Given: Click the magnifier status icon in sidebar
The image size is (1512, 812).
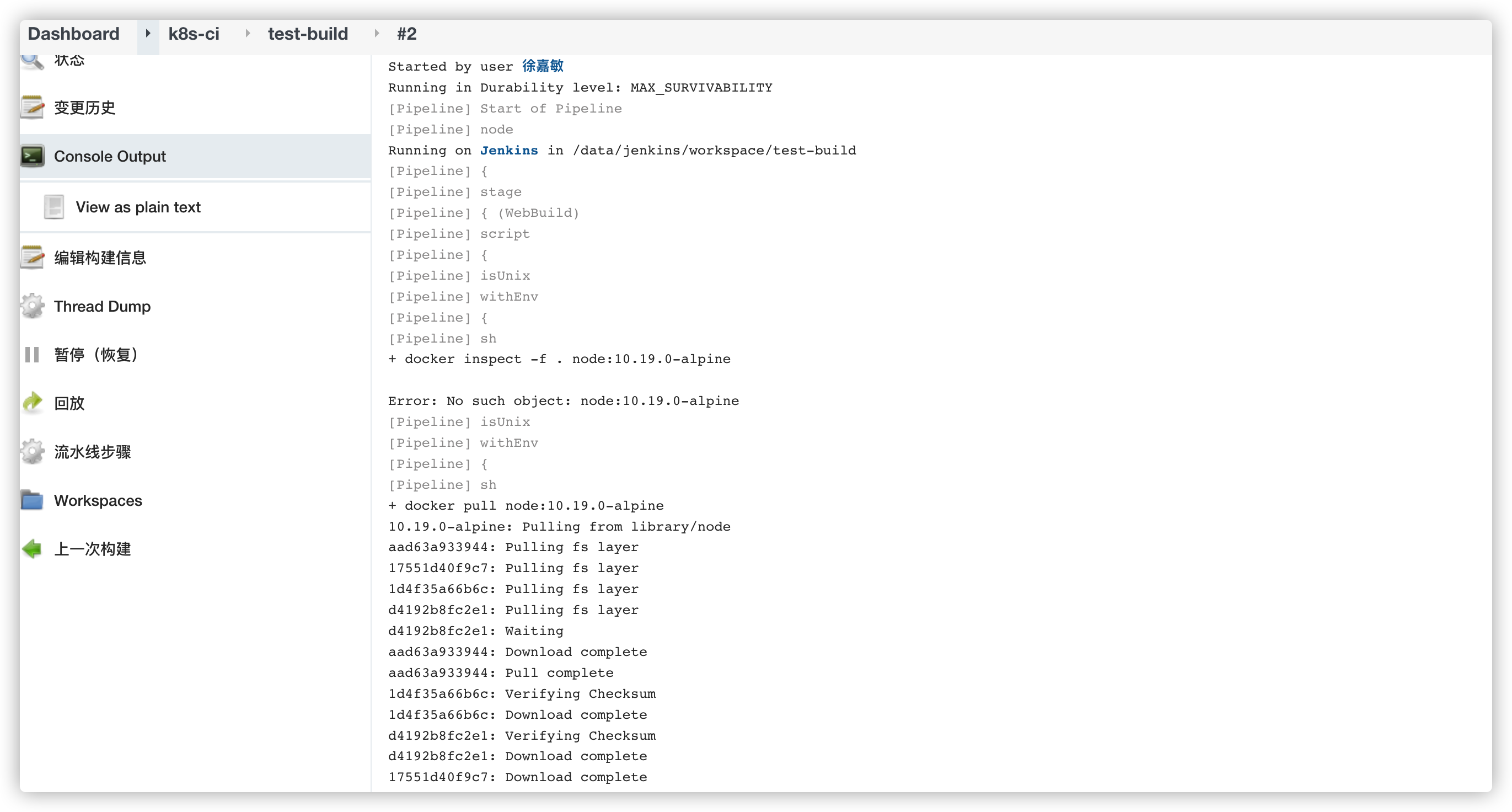Looking at the screenshot, I should pos(33,61).
